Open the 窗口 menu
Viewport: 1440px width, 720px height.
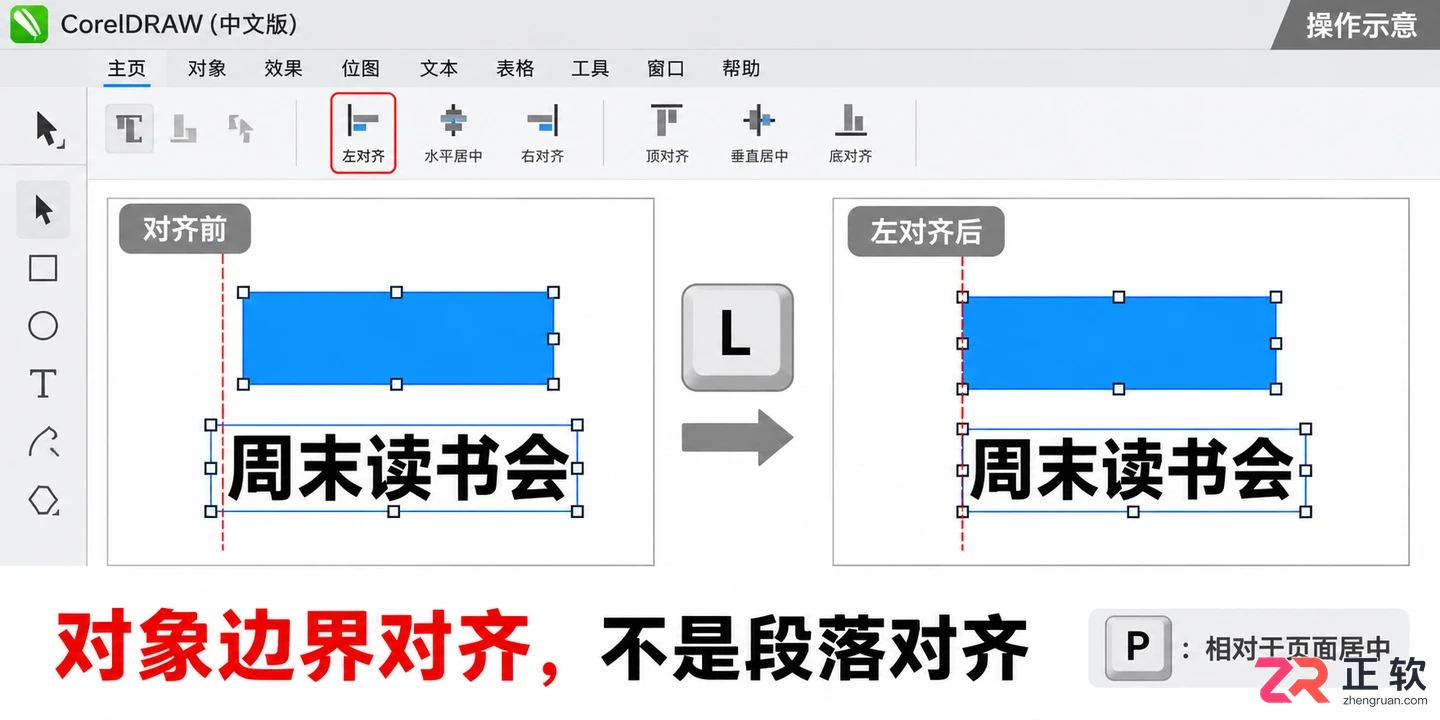click(x=666, y=69)
